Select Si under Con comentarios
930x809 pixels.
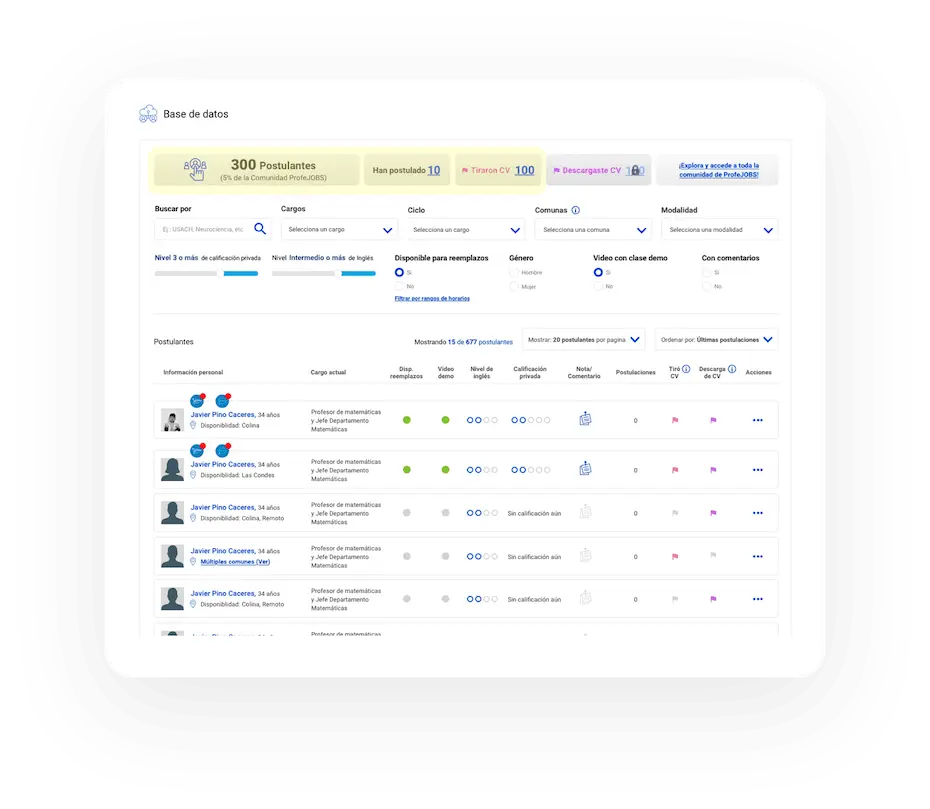tap(706, 273)
